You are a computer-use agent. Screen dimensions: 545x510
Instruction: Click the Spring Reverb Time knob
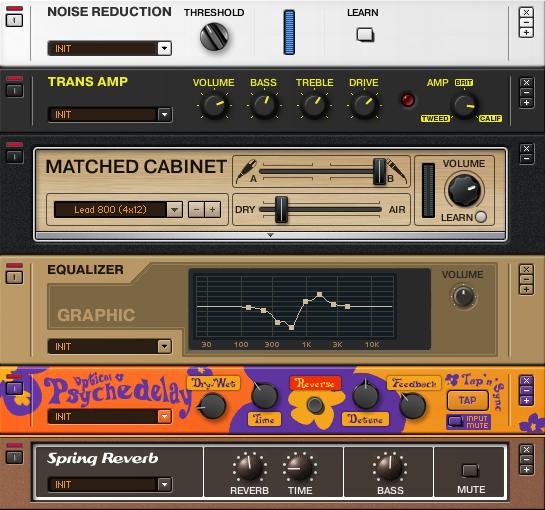pos(299,468)
